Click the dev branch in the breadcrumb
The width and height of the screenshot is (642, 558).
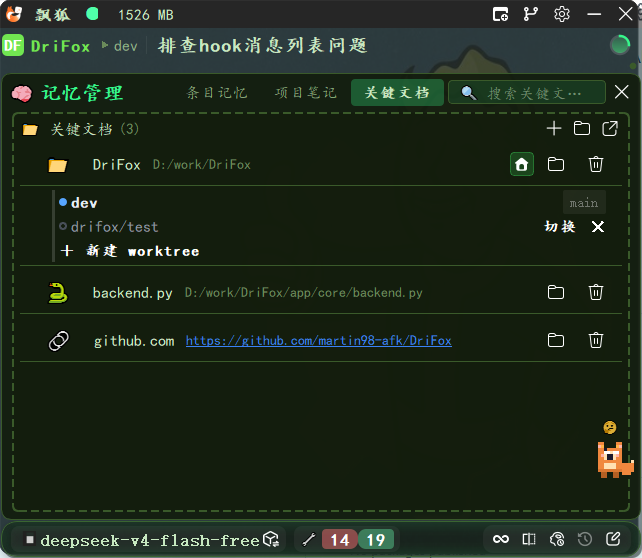click(125, 46)
